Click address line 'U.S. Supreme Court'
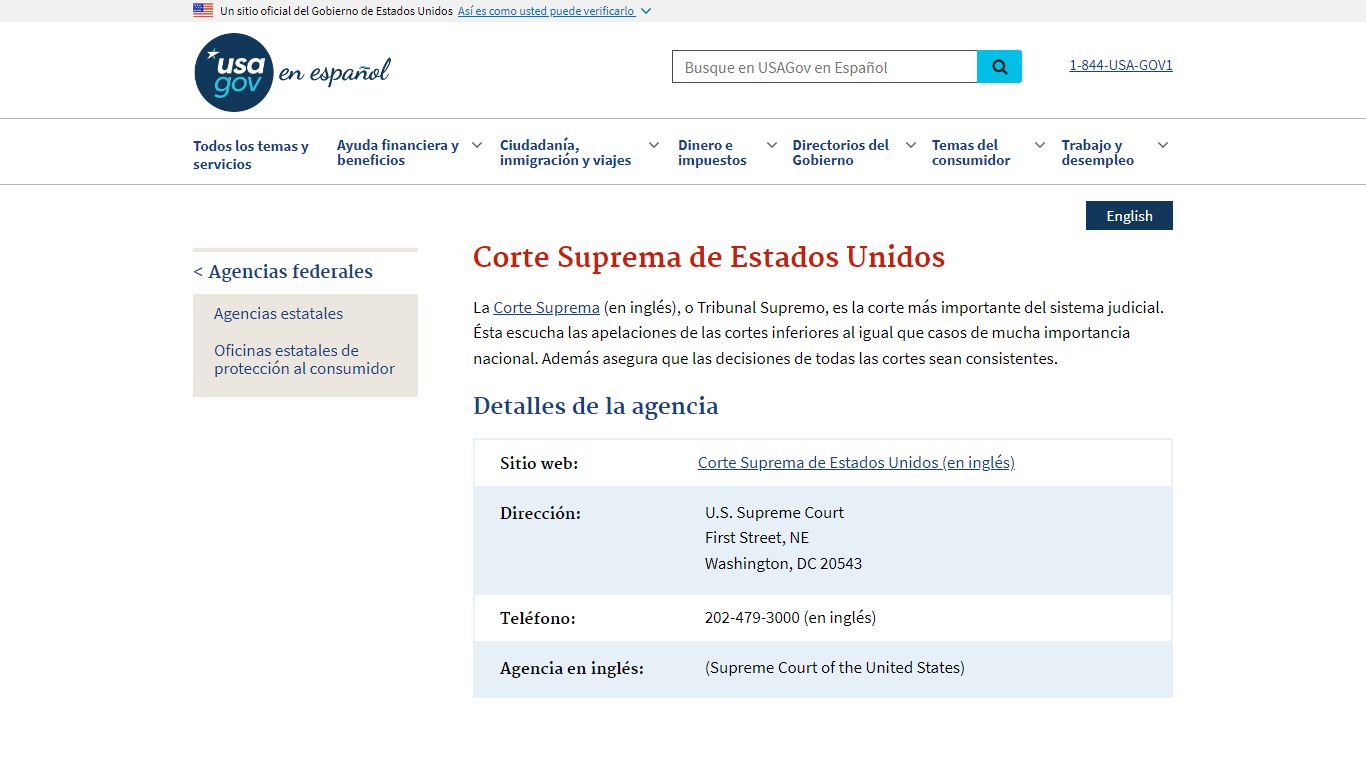This screenshot has height=768, width=1366. click(x=774, y=512)
